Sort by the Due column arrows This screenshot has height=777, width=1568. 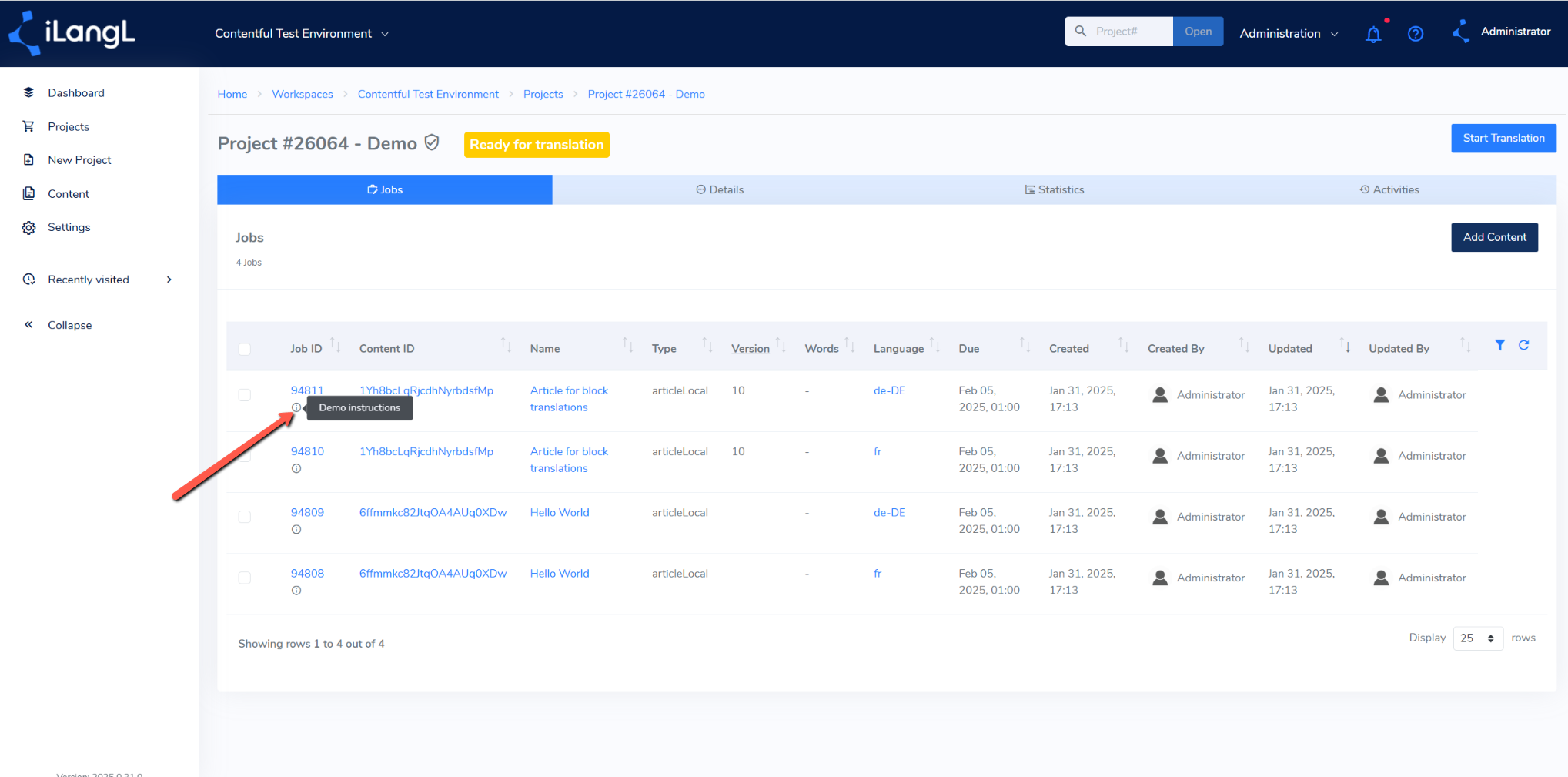pyautogui.click(x=1025, y=344)
